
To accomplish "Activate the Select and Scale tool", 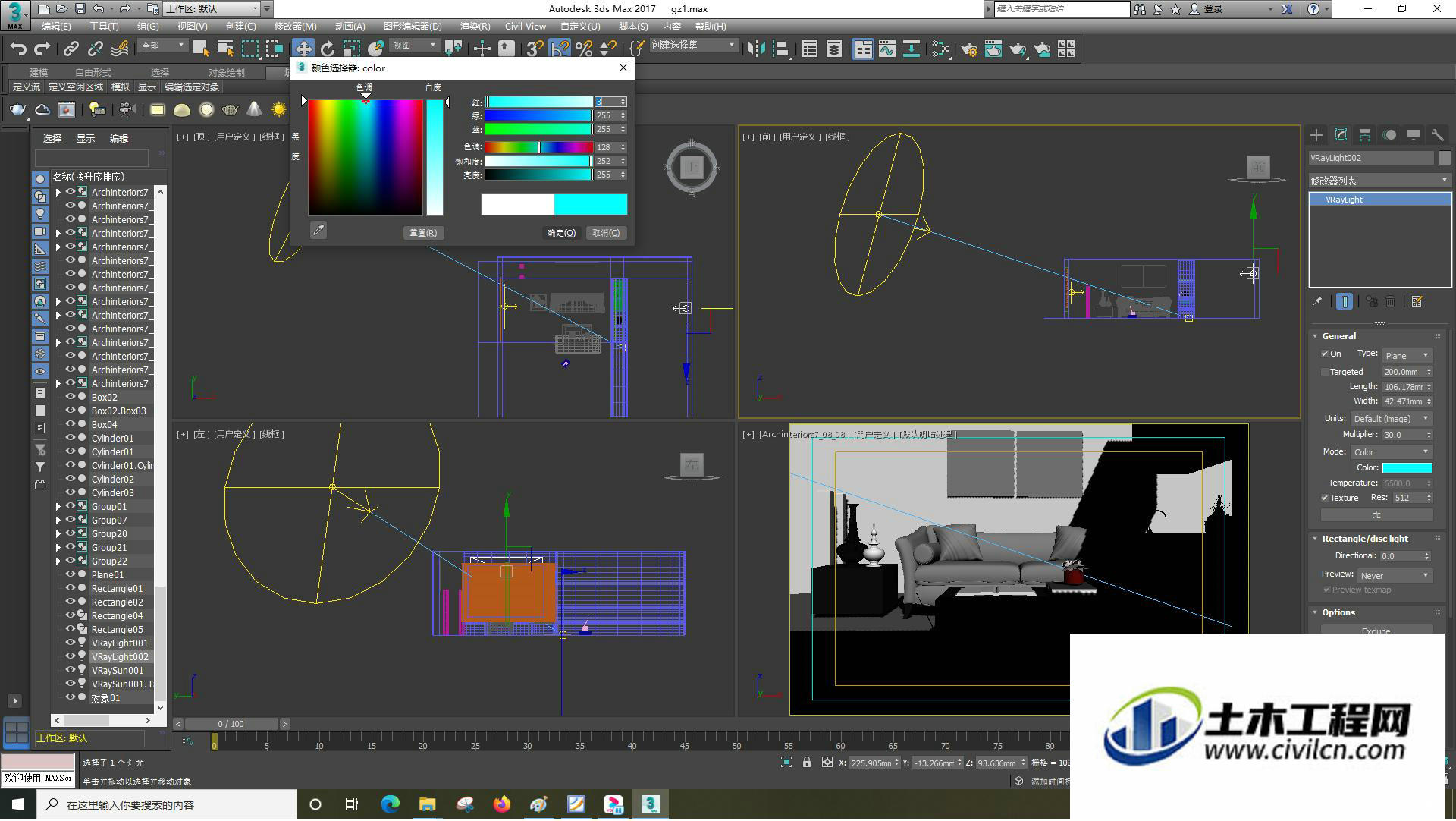I will click(352, 49).
